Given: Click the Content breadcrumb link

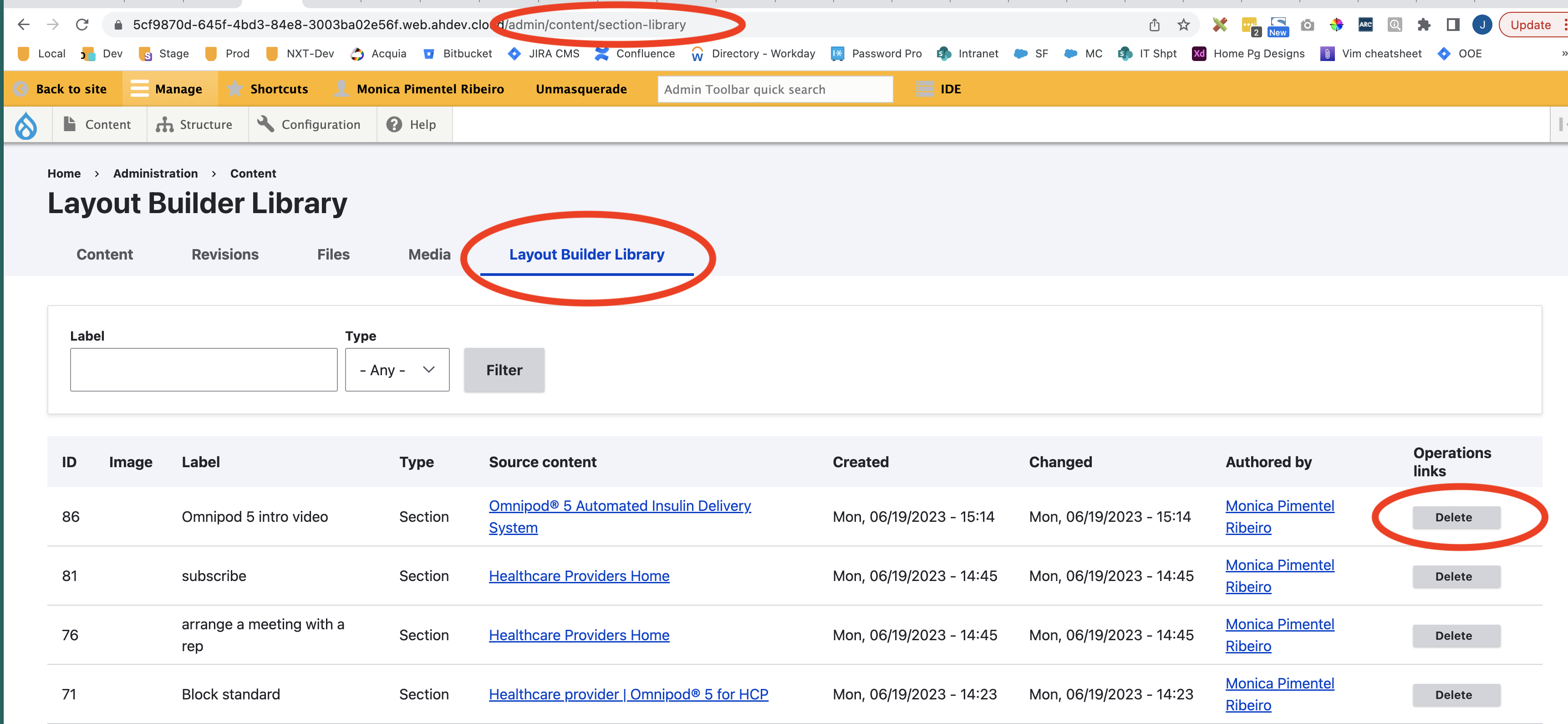Looking at the screenshot, I should point(253,173).
